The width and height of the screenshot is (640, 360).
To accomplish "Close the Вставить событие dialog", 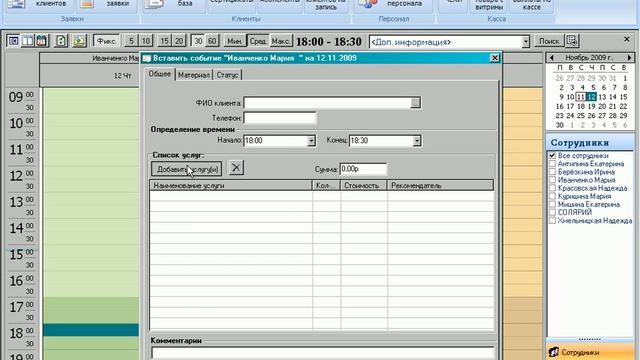I will (495, 58).
